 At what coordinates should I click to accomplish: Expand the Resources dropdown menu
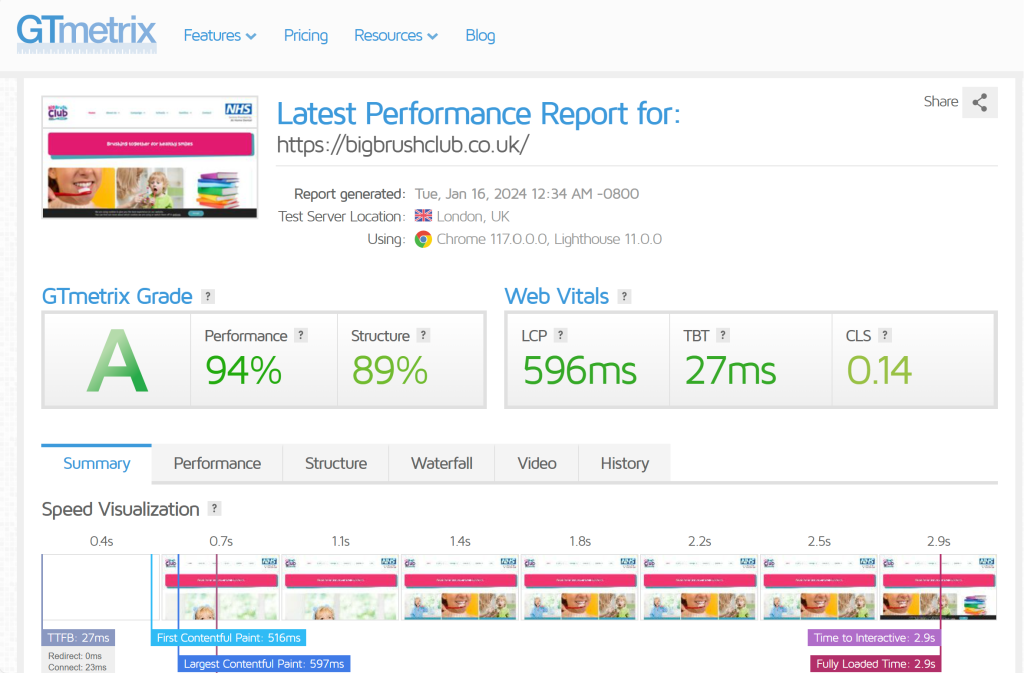[x=396, y=35]
